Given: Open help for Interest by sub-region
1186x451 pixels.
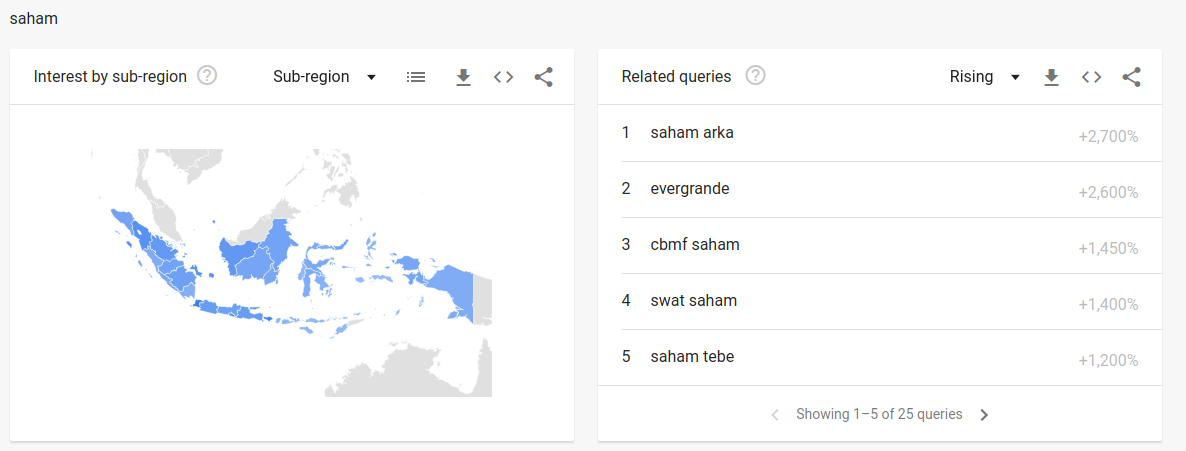Looking at the screenshot, I should pyautogui.click(x=207, y=76).
